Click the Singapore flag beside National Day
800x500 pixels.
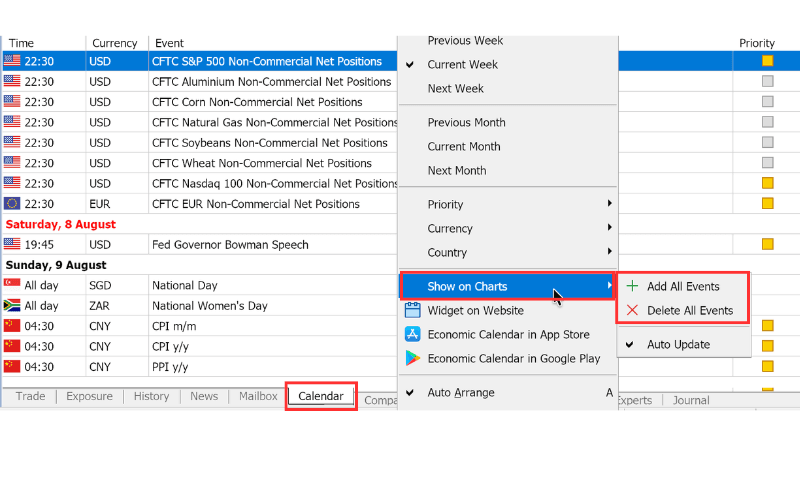[x=12, y=284]
